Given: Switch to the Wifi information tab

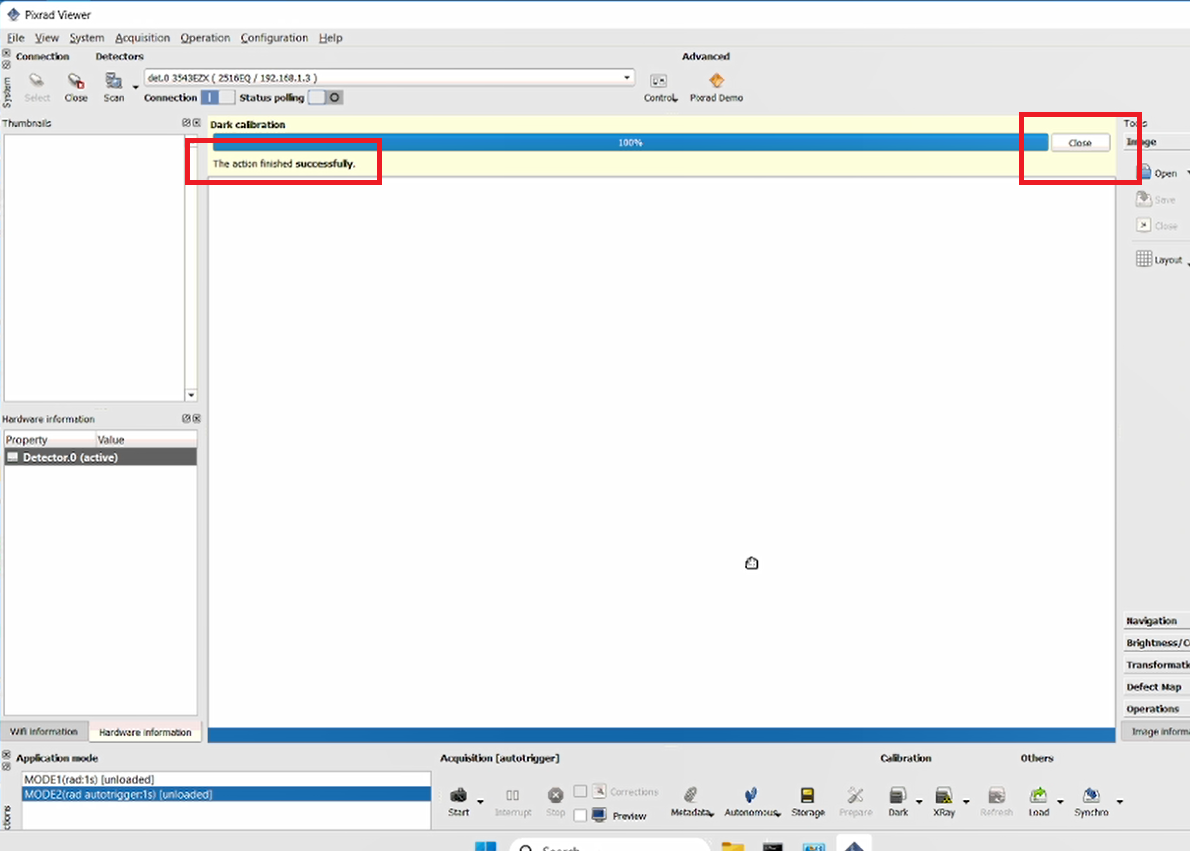Looking at the screenshot, I should [x=44, y=732].
